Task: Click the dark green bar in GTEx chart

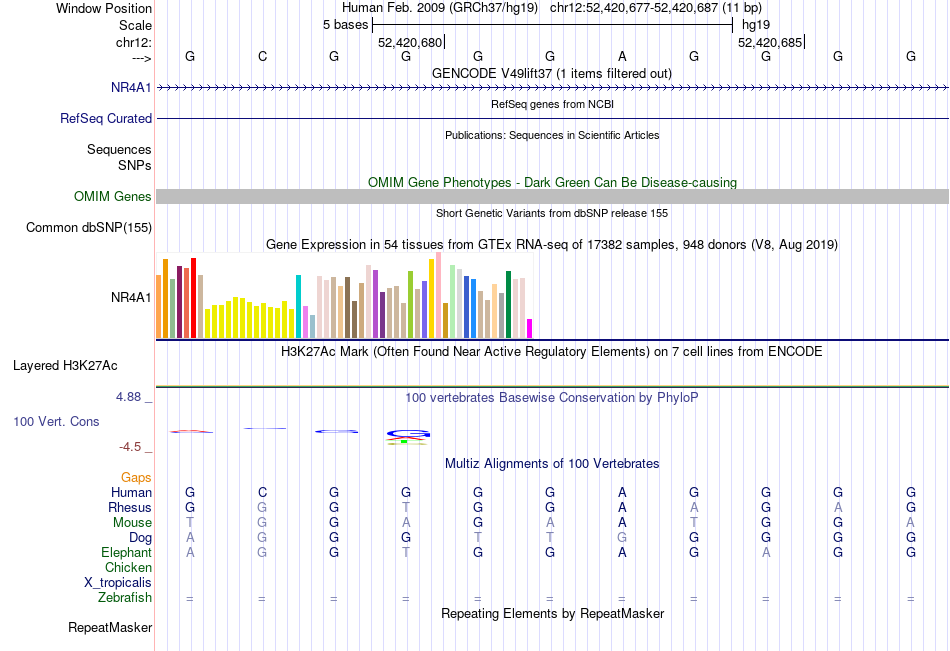Action: pyautogui.click(x=508, y=304)
